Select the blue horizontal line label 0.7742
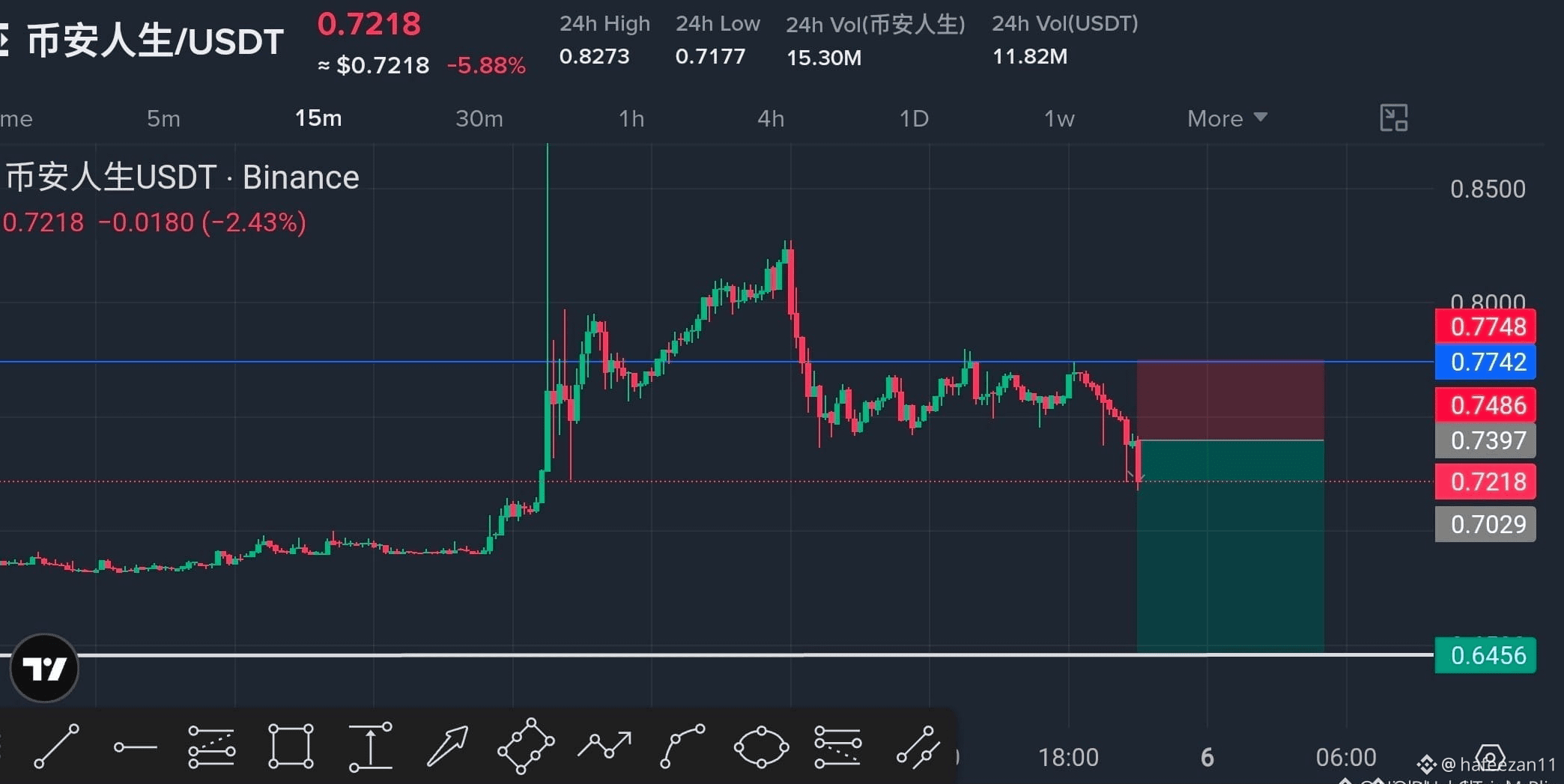This screenshot has width=1564, height=784. pos(1485,362)
